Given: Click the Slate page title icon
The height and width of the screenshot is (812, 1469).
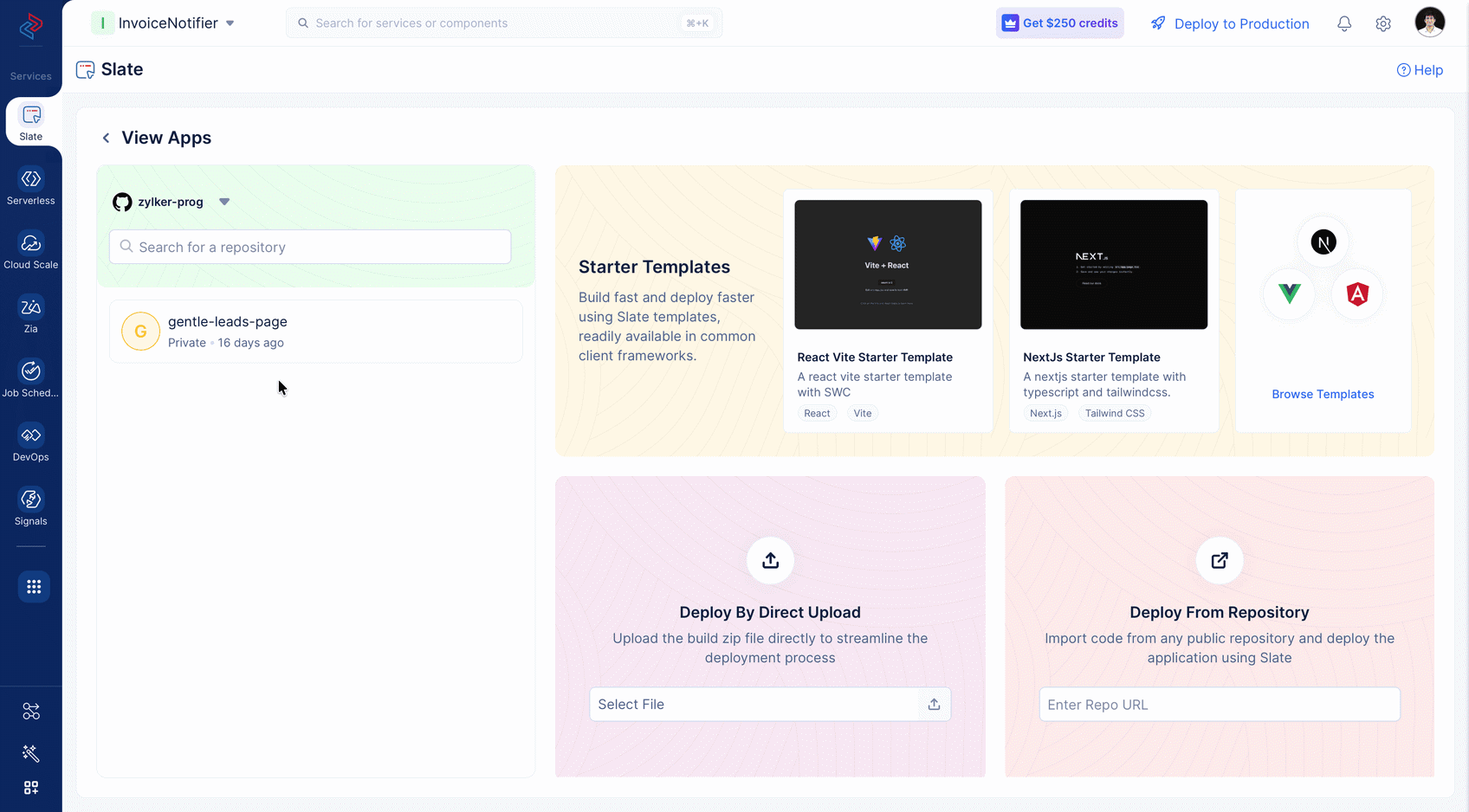Looking at the screenshot, I should (85, 70).
